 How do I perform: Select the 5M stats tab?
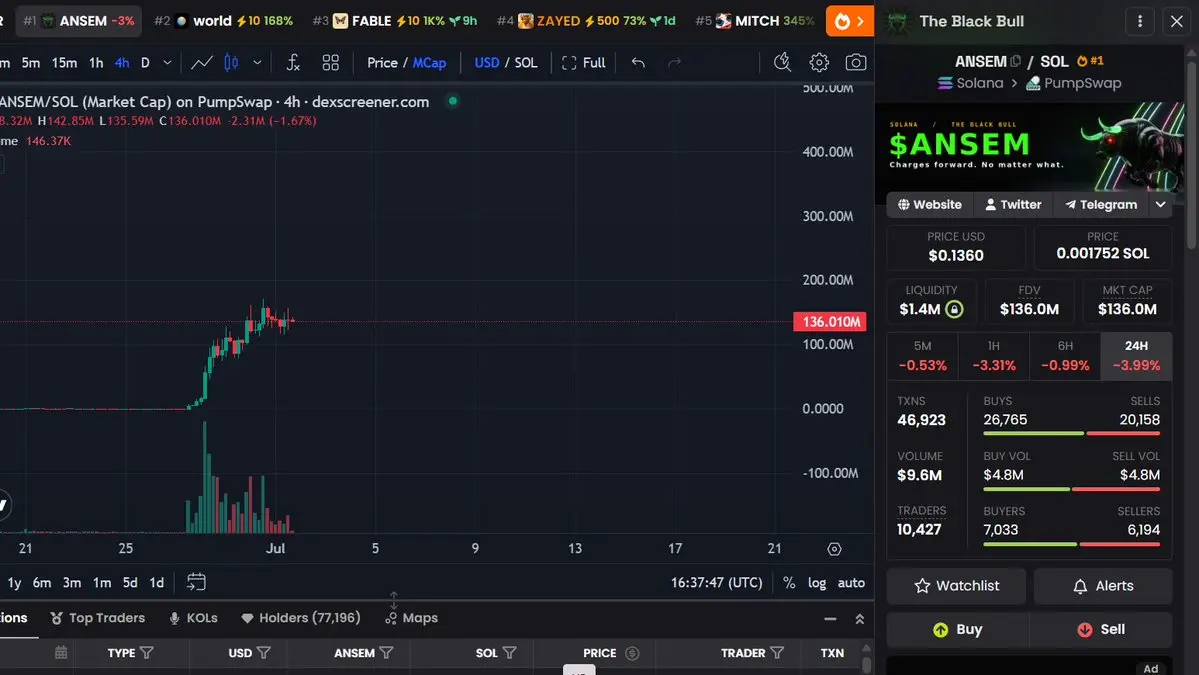click(x=922, y=356)
